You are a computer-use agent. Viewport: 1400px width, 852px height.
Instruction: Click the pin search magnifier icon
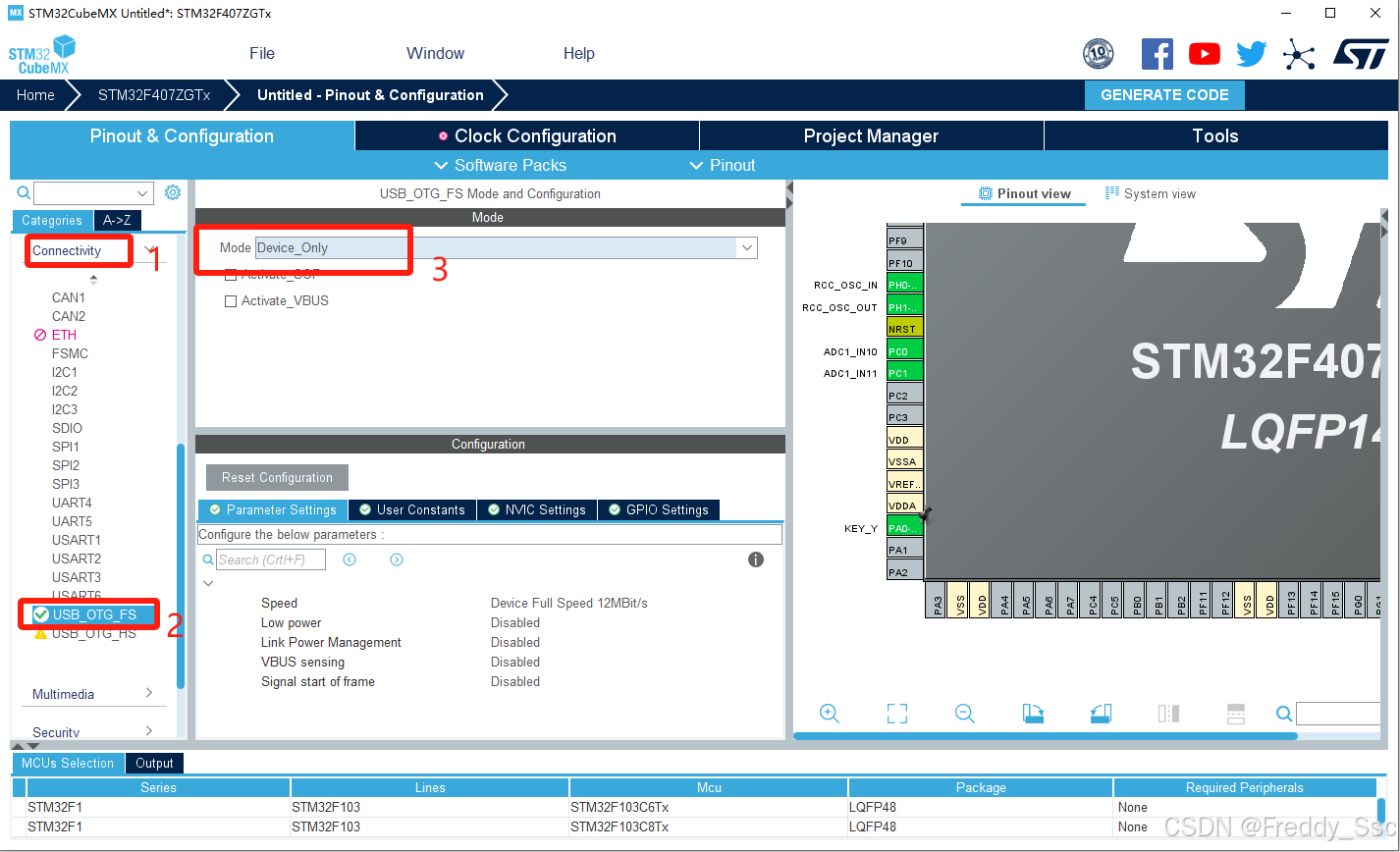point(1284,714)
